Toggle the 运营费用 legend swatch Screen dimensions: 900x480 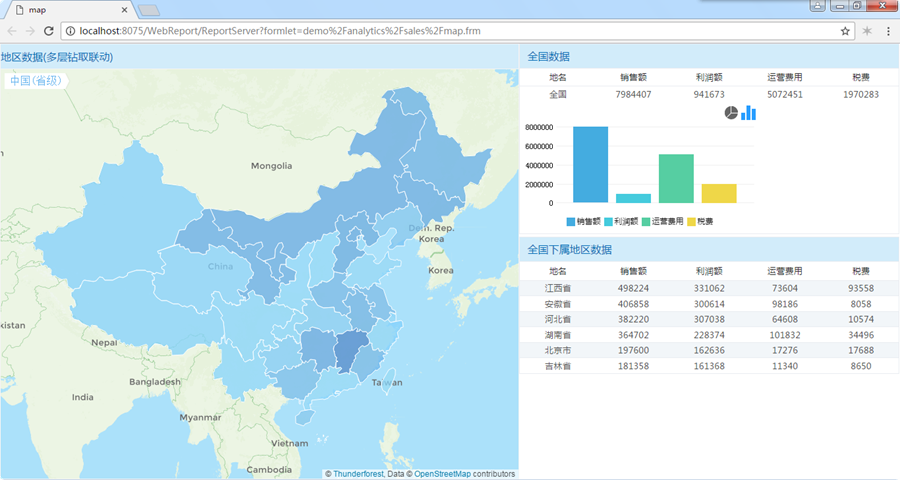(x=646, y=222)
